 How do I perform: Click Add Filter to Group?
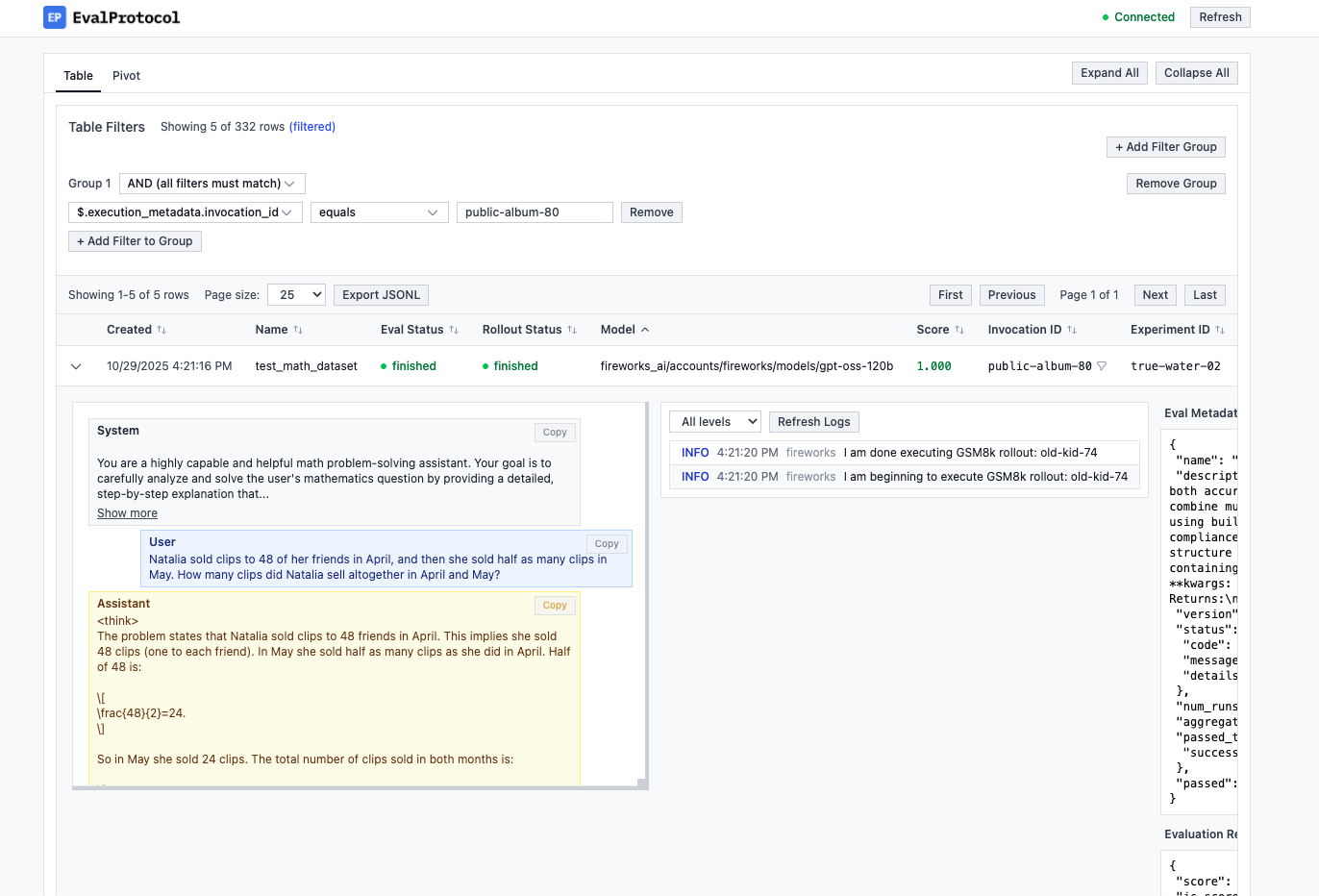click(135, 241)
